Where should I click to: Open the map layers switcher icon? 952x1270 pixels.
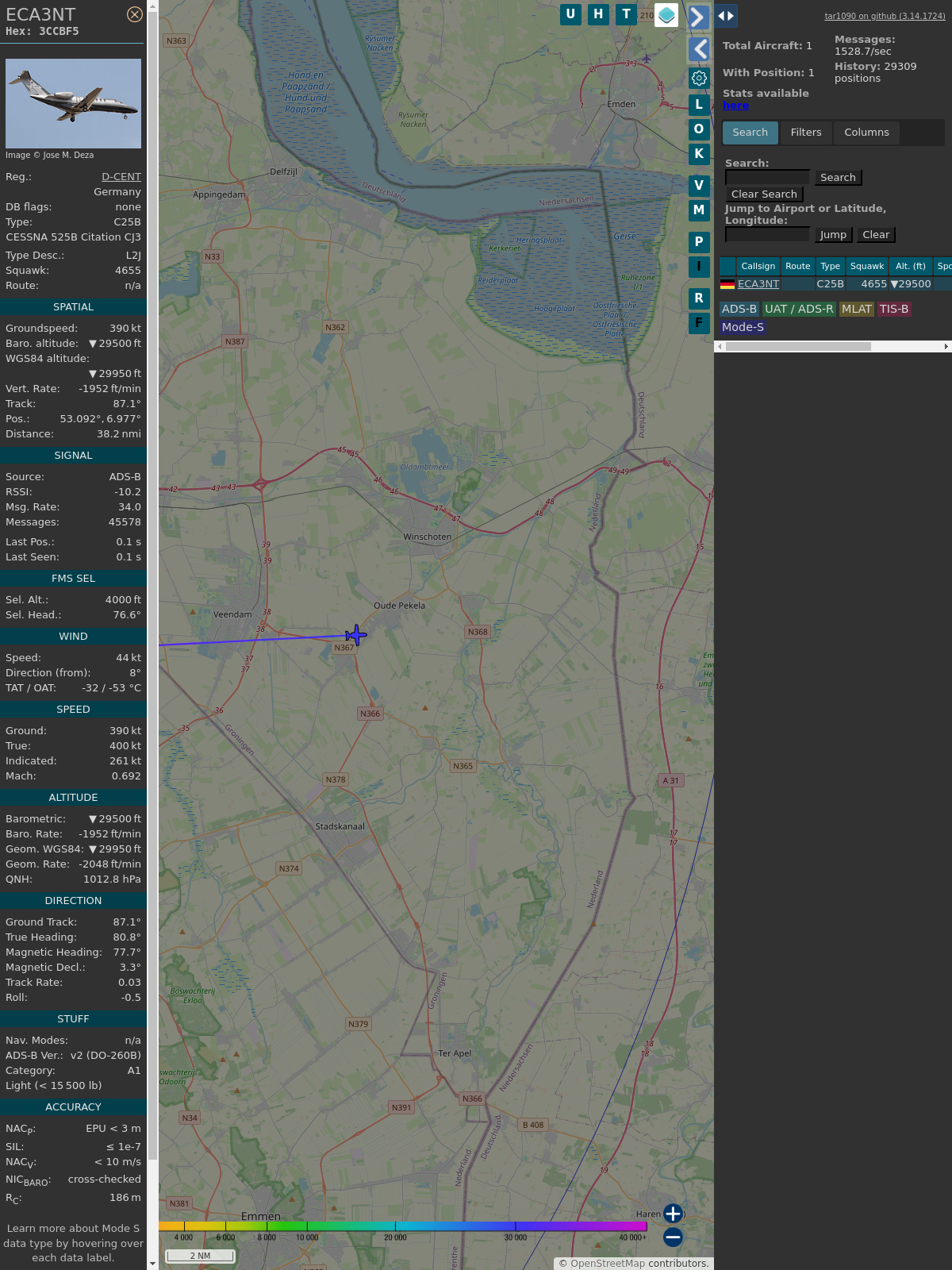tap(666, 15)
